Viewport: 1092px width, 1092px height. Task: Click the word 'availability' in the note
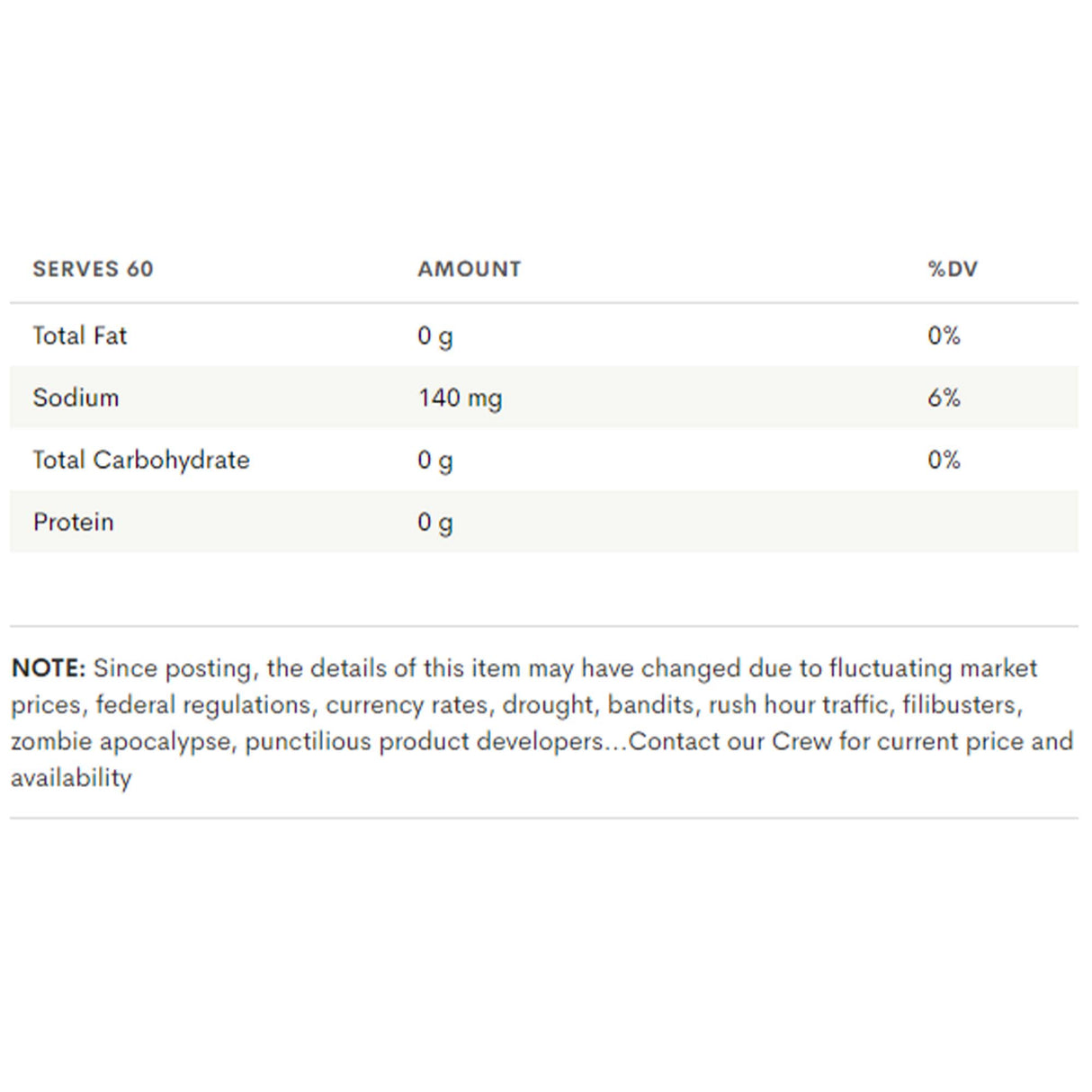[71, 777]
